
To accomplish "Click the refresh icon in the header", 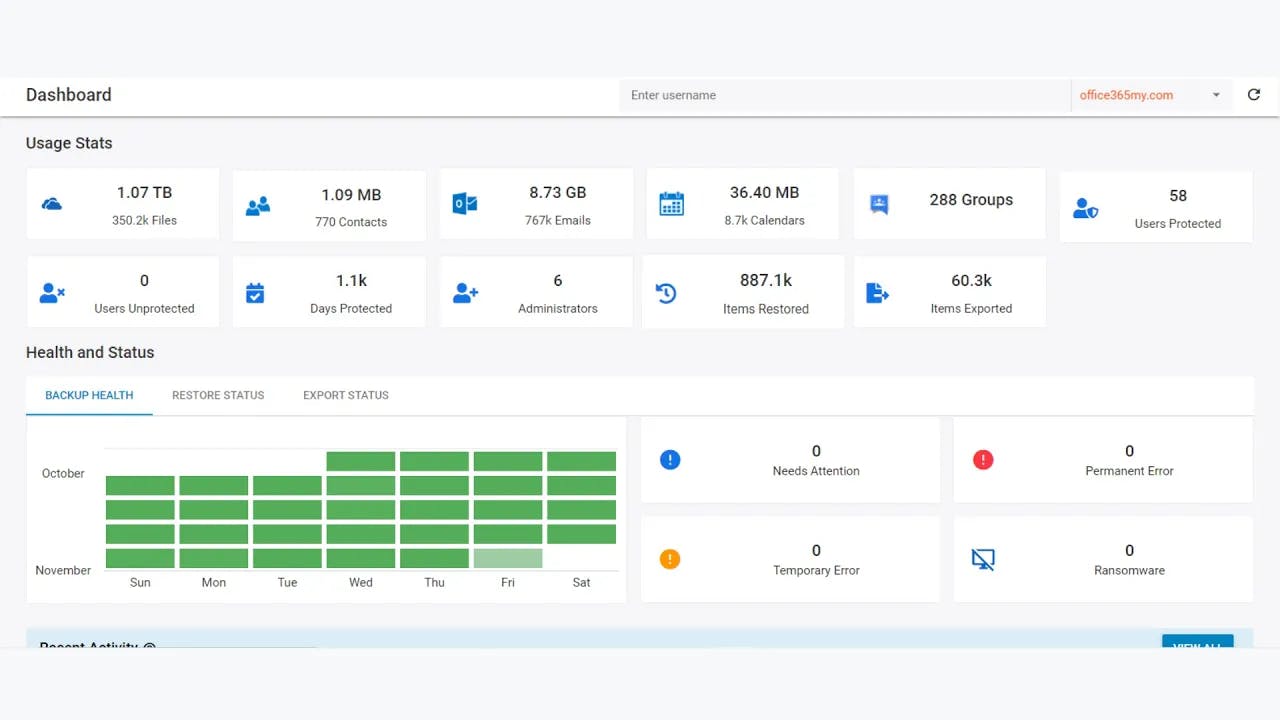I will coord(1253,94).
